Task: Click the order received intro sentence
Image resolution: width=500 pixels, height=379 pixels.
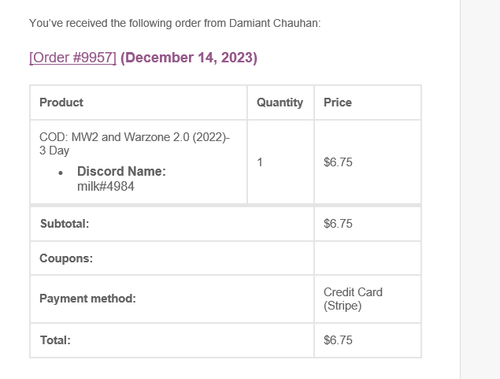Action: (x=175, y=23)
